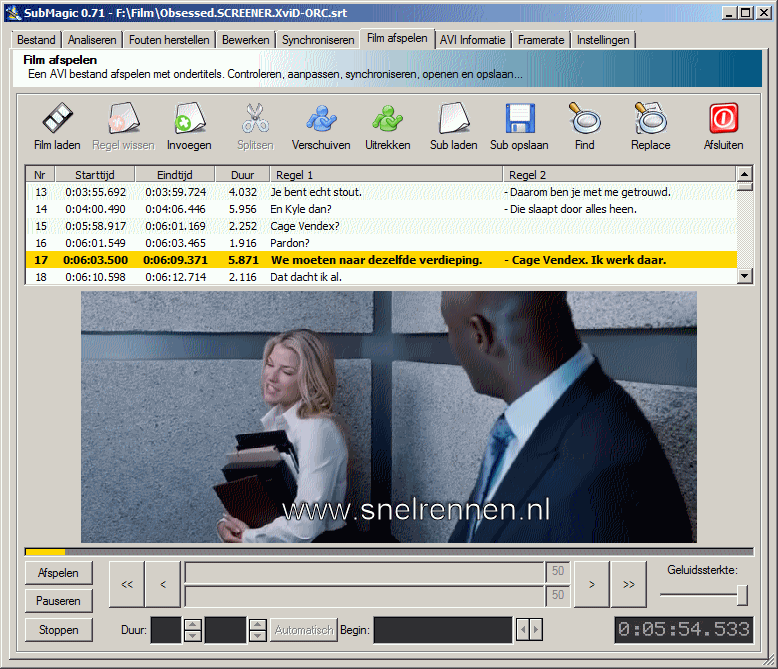The height and width of the screenshot is (669, 778).
Task: Sort by the Starttijd column header
Action: point(95,175)
